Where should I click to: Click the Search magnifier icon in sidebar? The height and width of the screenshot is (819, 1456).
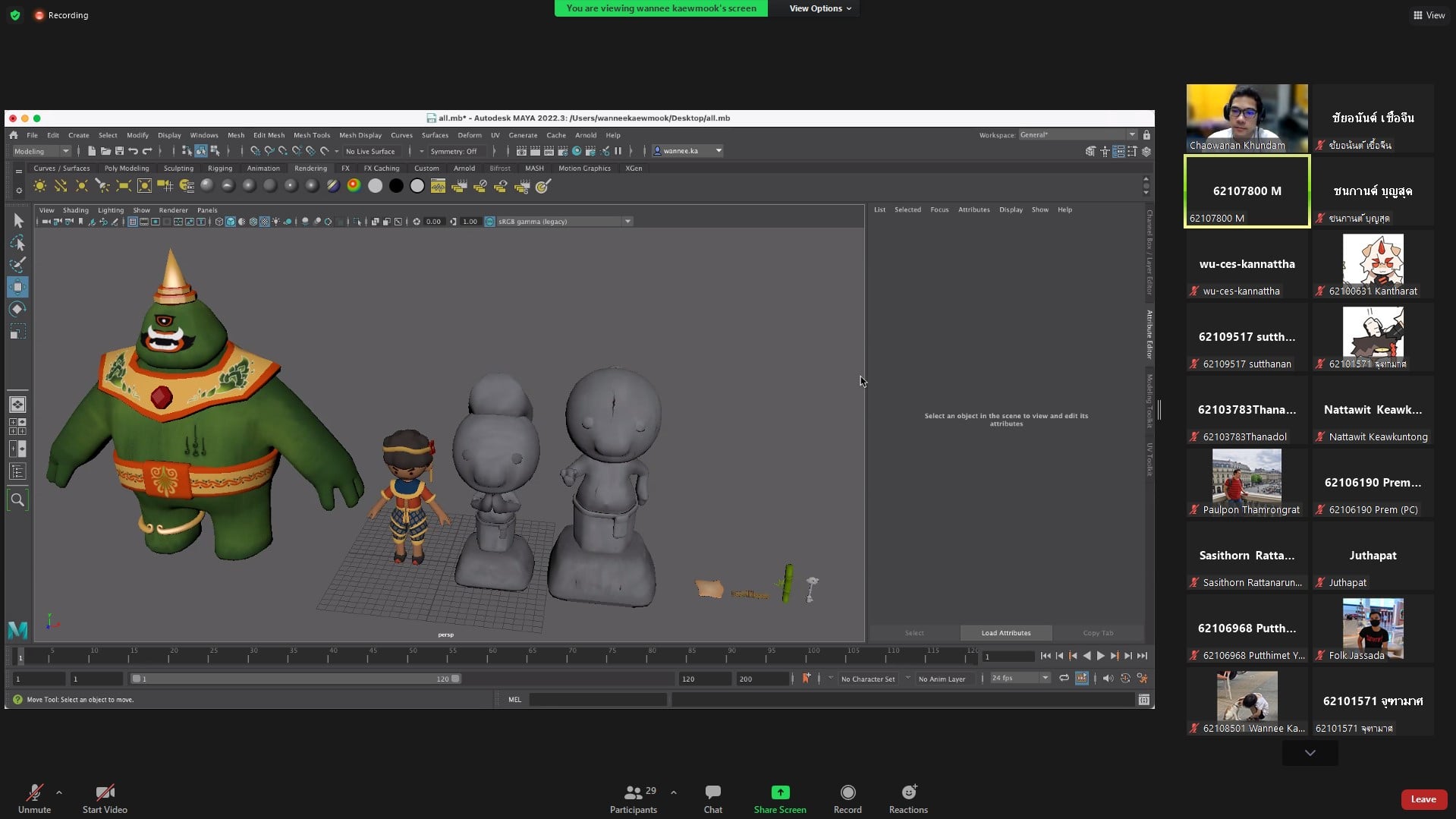click(x=17, y=500)
